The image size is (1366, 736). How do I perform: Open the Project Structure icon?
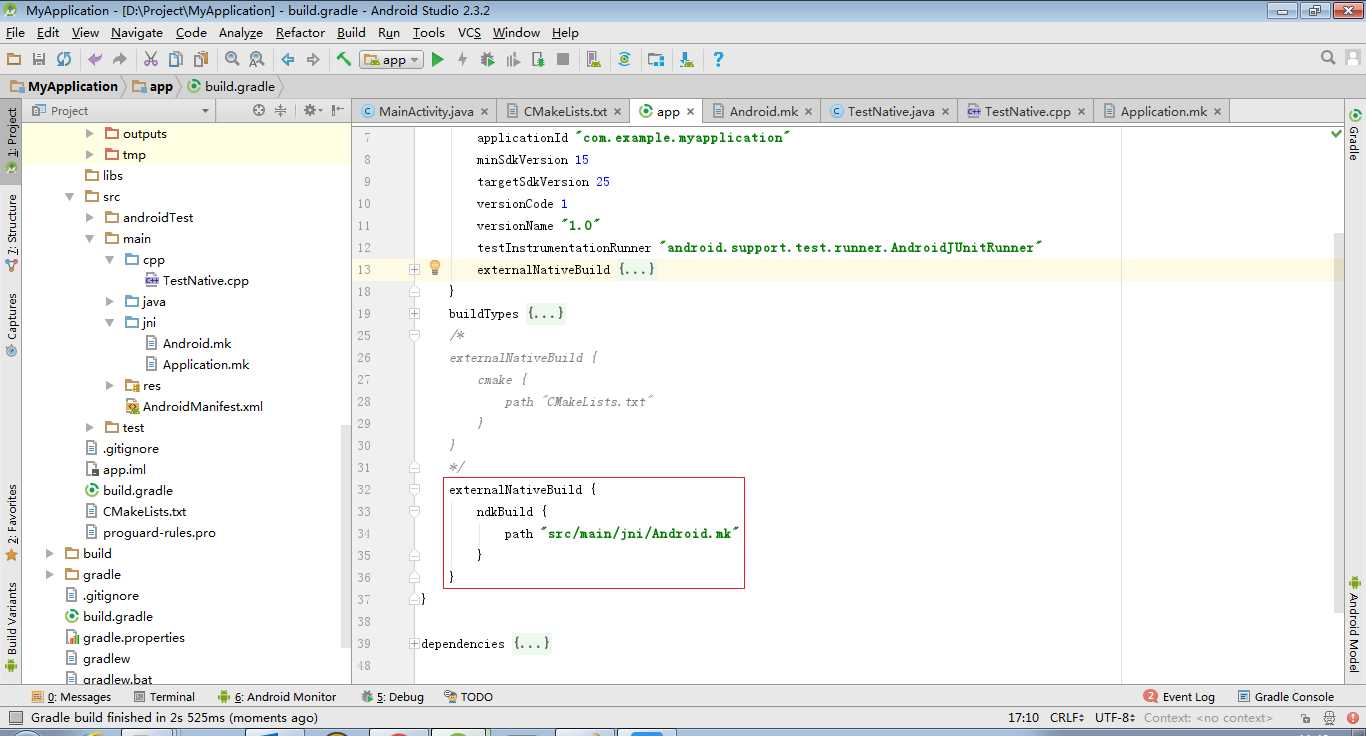(656, 59)
